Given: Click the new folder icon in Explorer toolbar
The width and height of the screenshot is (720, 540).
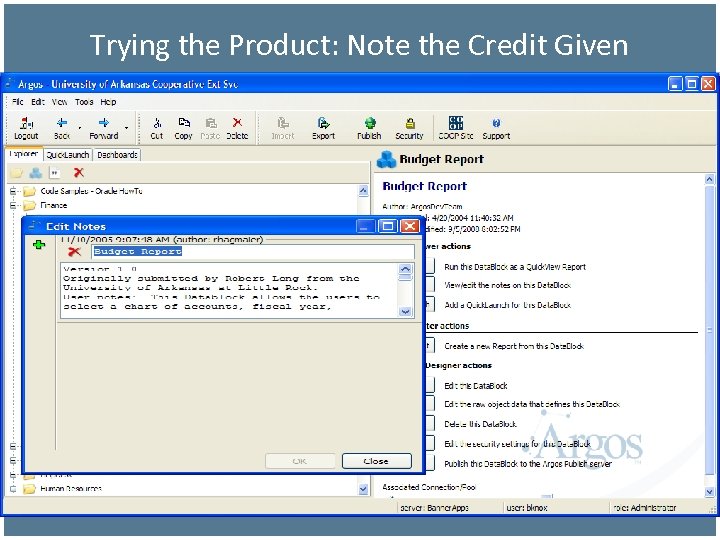Looking at the screenshot, I should (x=17, y=173).
